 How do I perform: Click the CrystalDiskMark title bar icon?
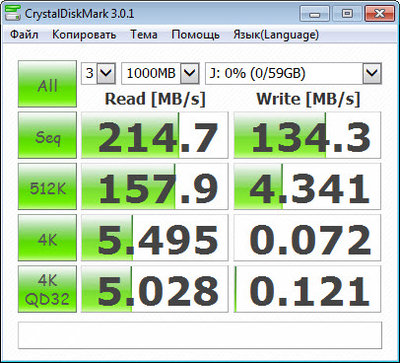pyautogui.click(x=13, y=12)
